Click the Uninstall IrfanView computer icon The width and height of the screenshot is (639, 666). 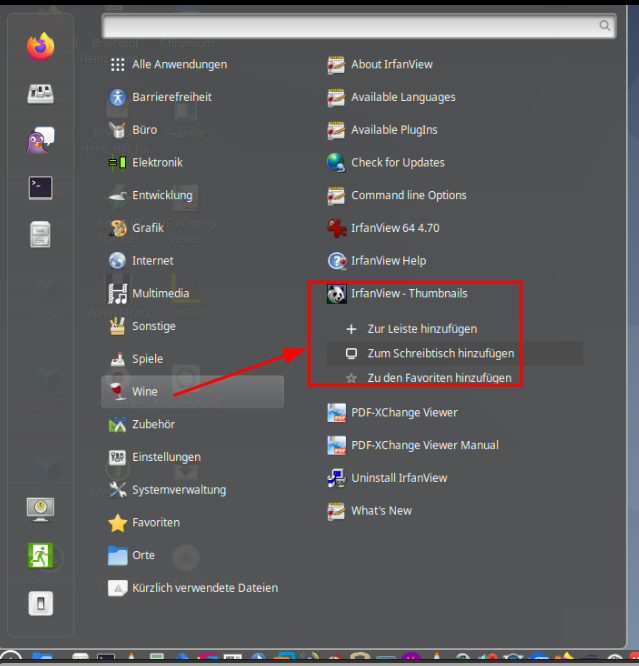[x=336, y=478]
